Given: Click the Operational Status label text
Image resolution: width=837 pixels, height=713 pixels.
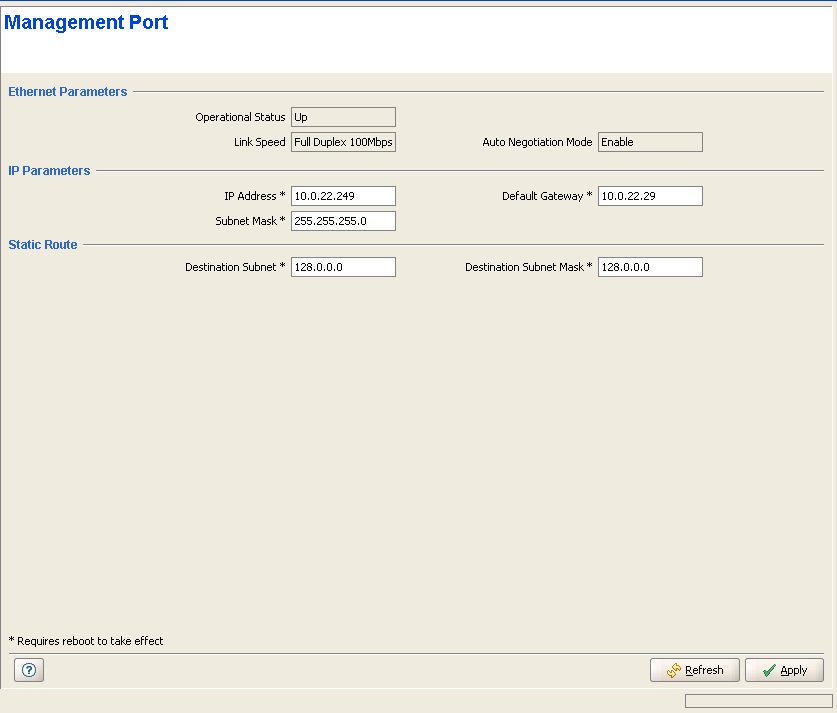Looking at the screenshot, I should (x=240, y=117).
